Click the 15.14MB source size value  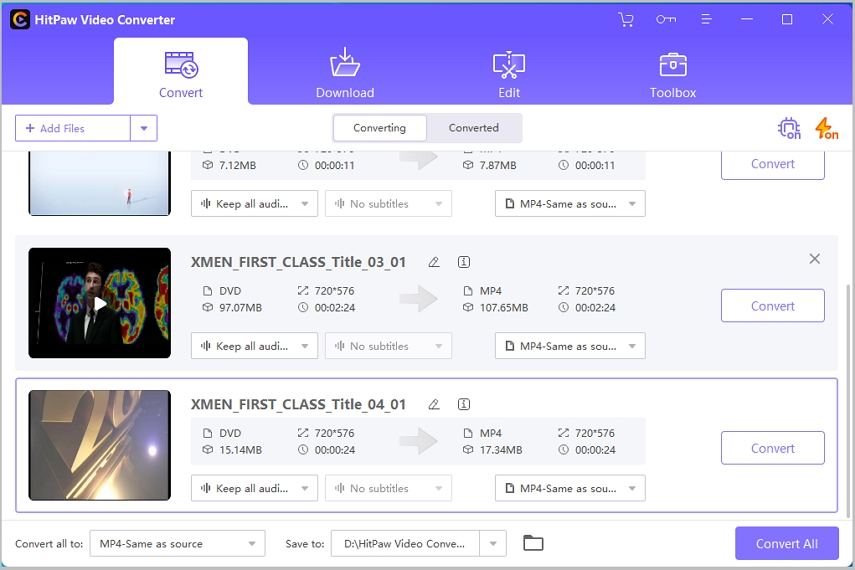point(240,451)
